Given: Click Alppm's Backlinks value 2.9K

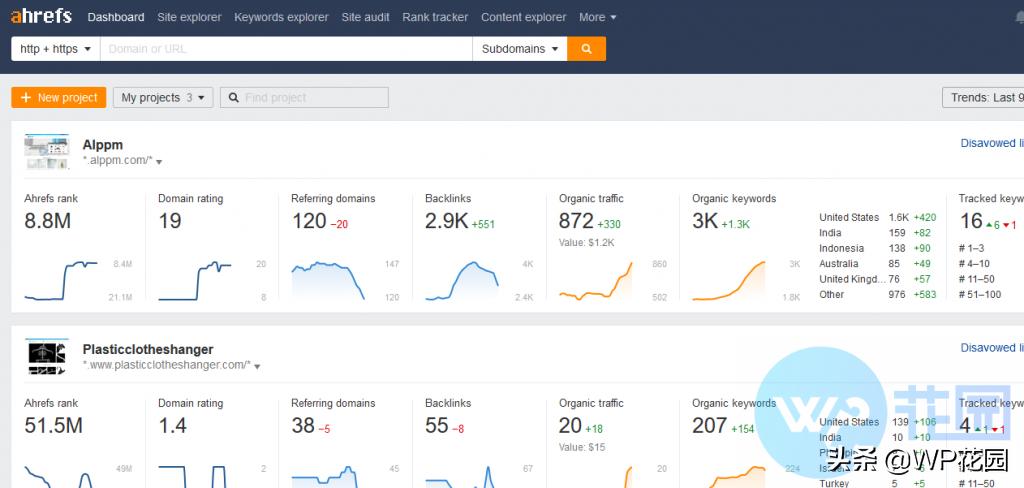Looking at the screenshot, I should 446,222.
